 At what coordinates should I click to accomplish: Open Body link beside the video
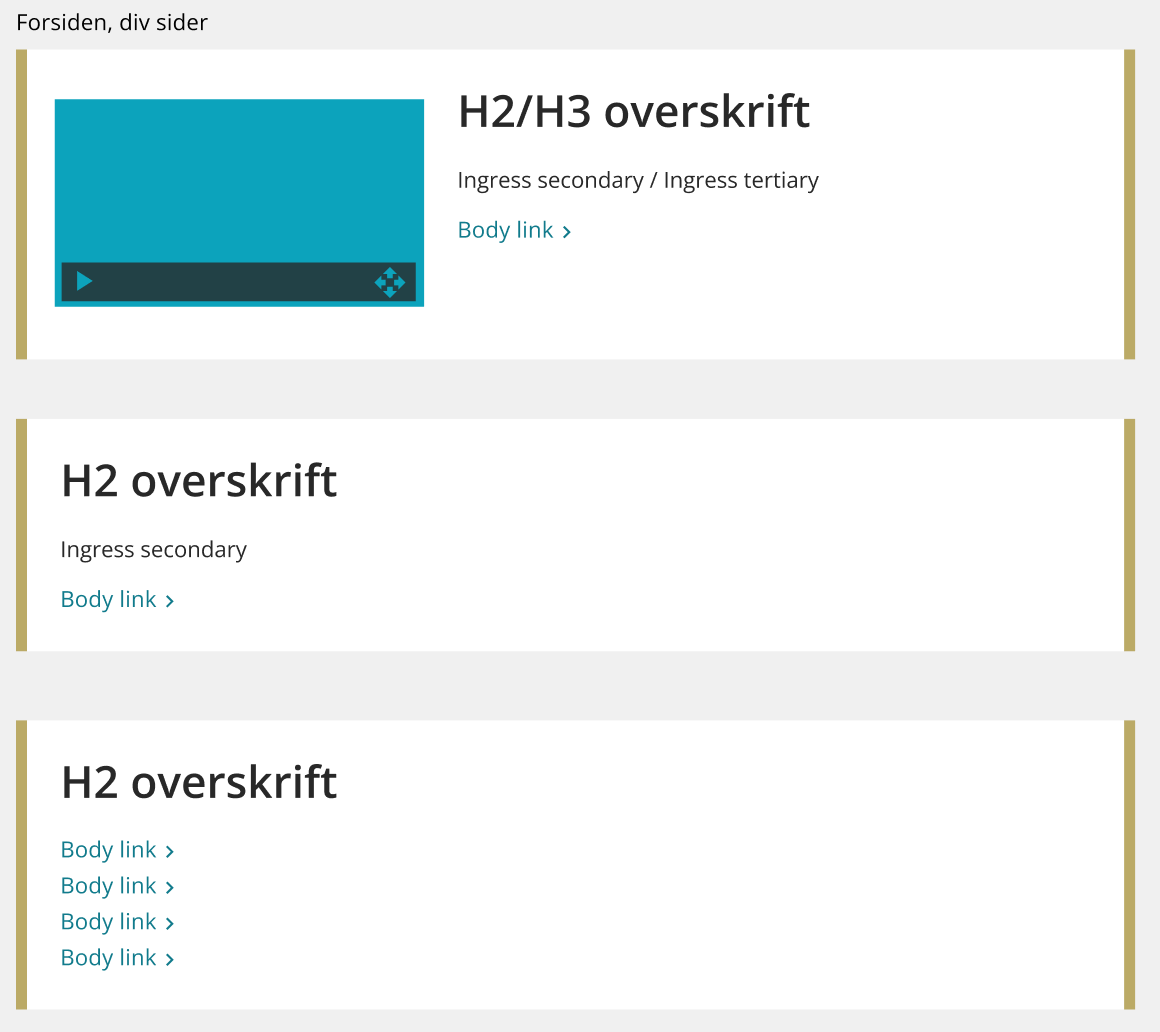(x=505, y=230)
